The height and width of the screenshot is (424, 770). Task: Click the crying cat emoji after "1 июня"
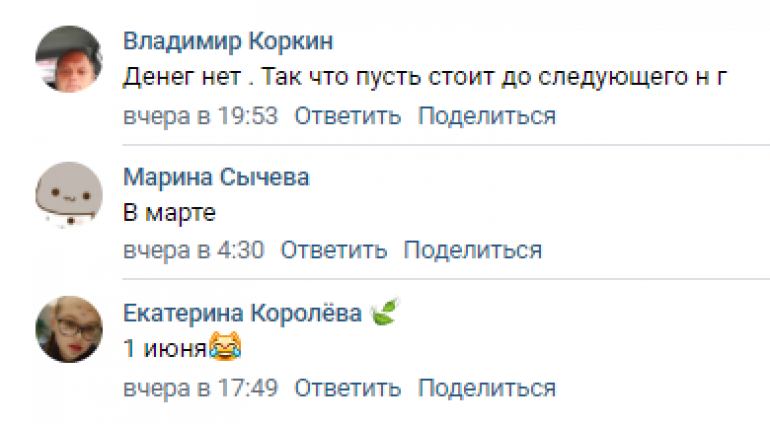(226, 349)
